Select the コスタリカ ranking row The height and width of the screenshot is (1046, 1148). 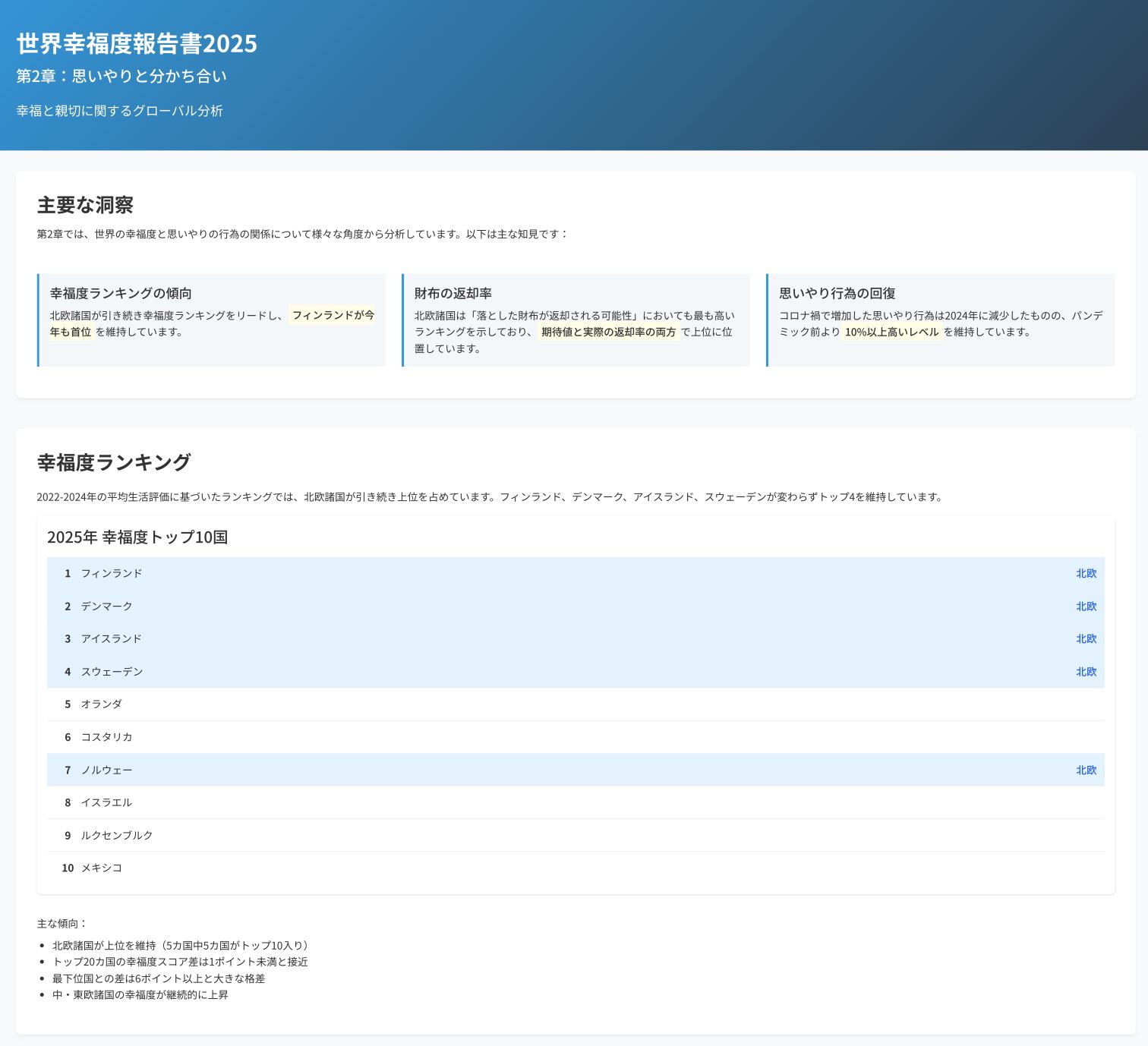click(576, 737)
